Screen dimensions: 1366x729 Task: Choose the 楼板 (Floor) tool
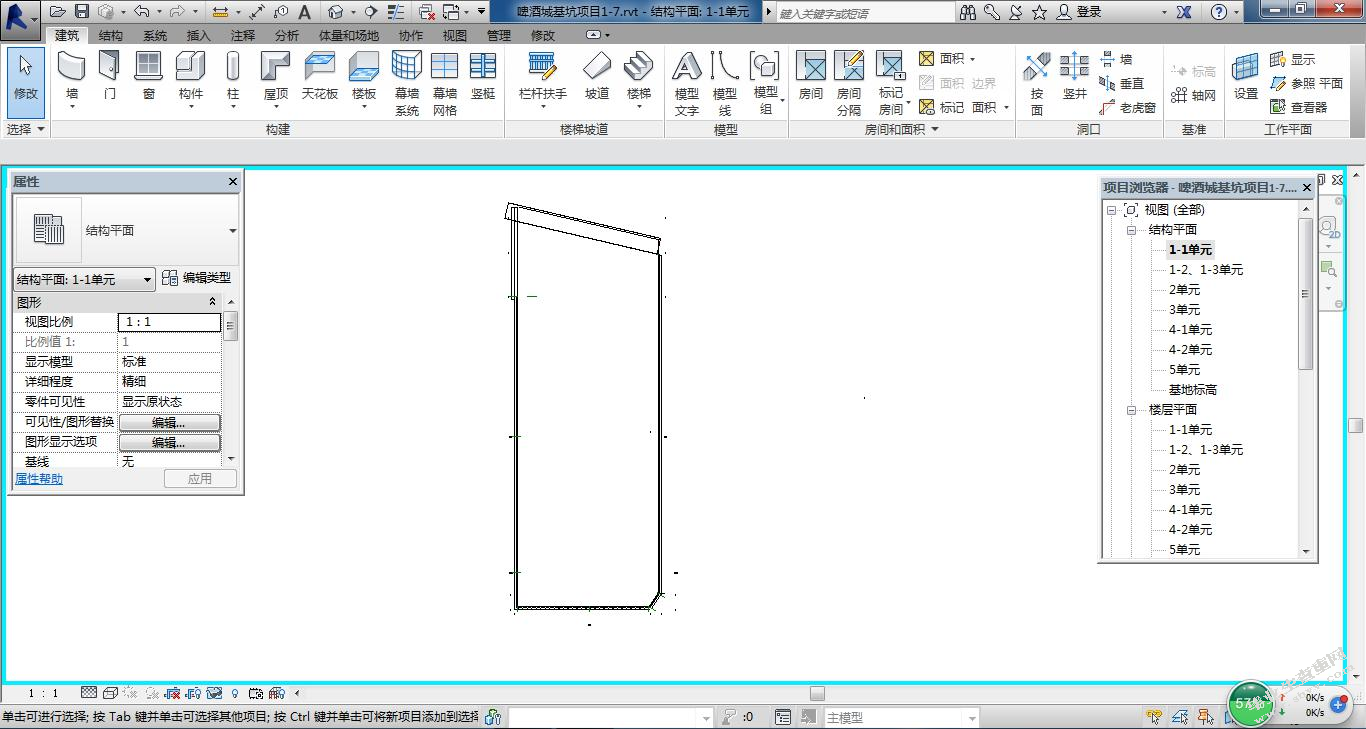tap(364, 78)
